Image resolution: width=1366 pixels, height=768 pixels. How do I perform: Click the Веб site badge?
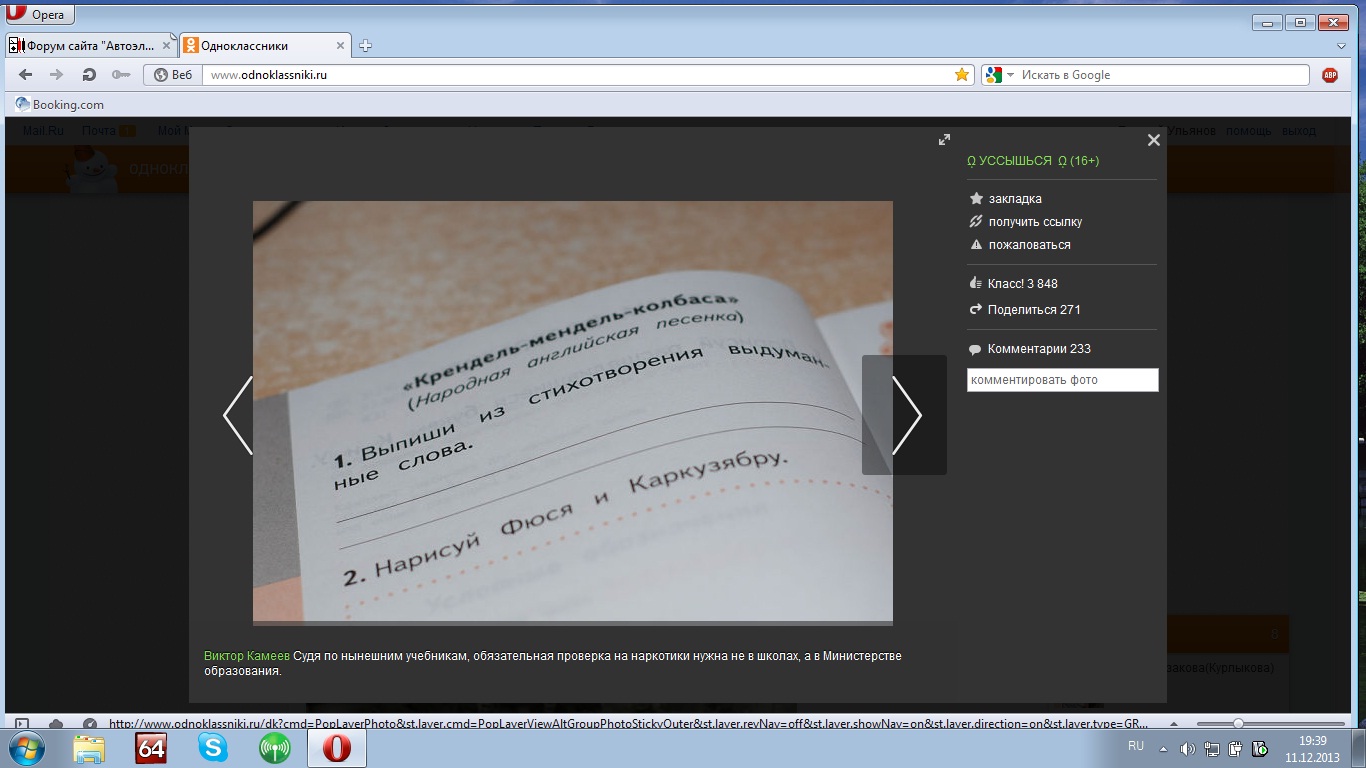(x=173, y=75)
